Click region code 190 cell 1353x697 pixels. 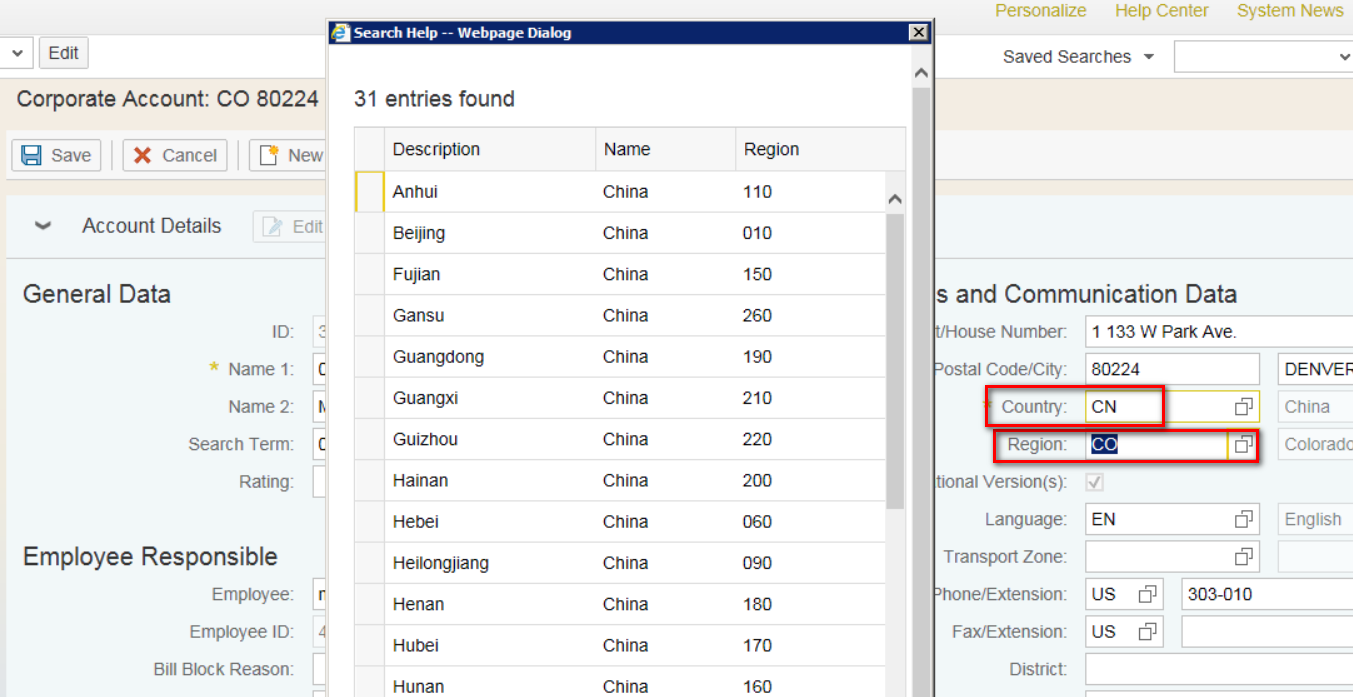(x=810, y=357)
